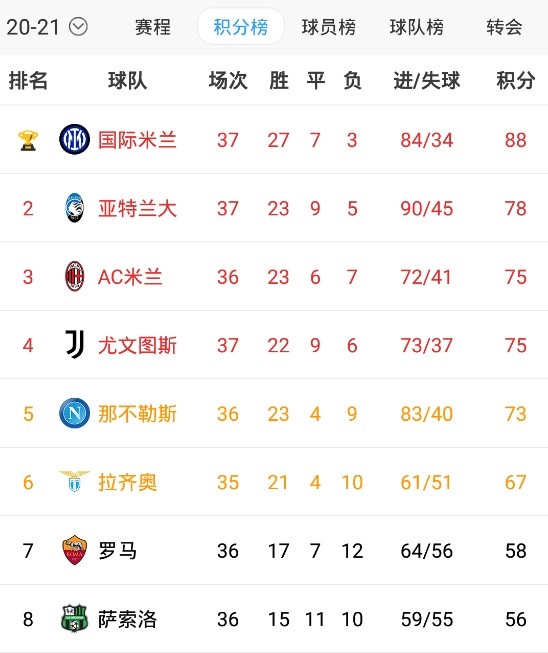Click the Roma club crest
This screenshot has width=548, height=653.
pyautogui.click(x=75, y=550)
